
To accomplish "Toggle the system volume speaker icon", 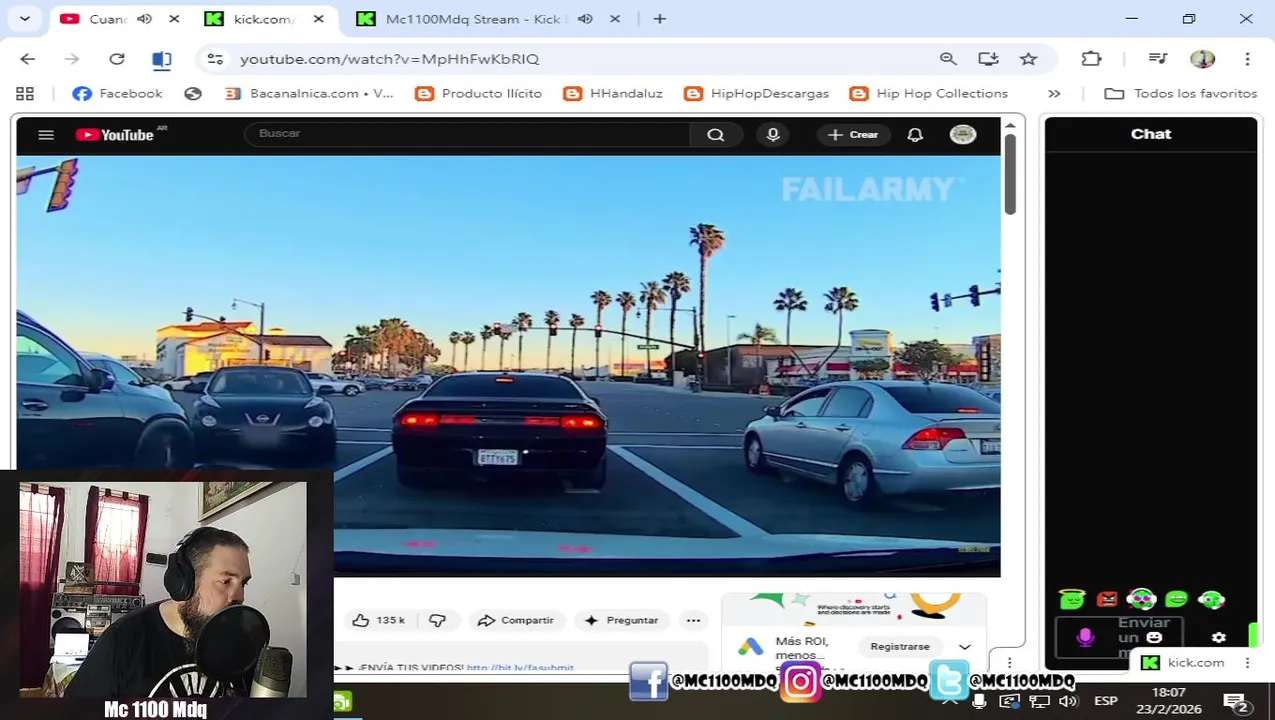I will click(x=1067, y=701).
